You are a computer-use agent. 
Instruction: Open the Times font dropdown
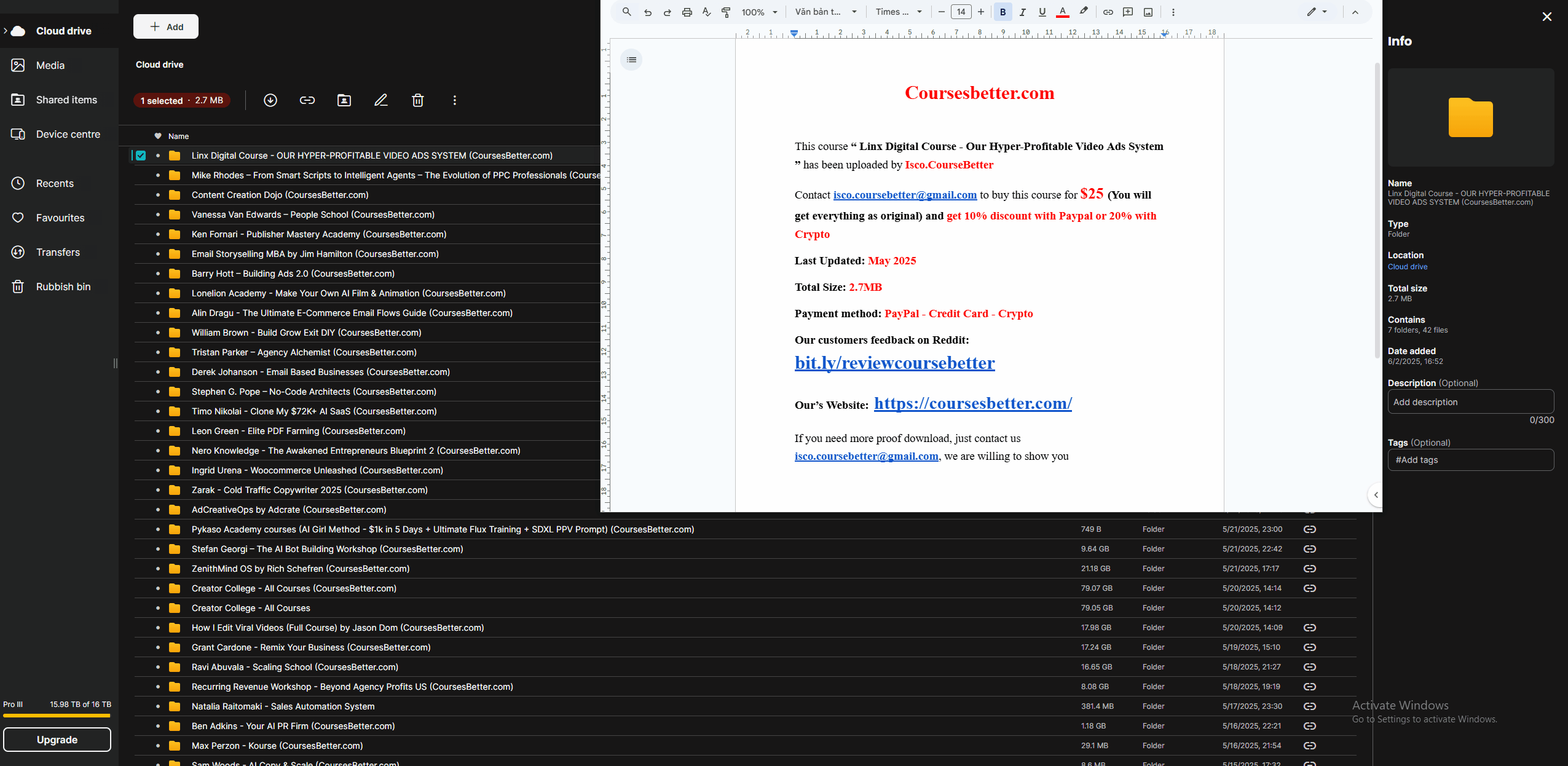pyautogui.click(x=899, y=12)
